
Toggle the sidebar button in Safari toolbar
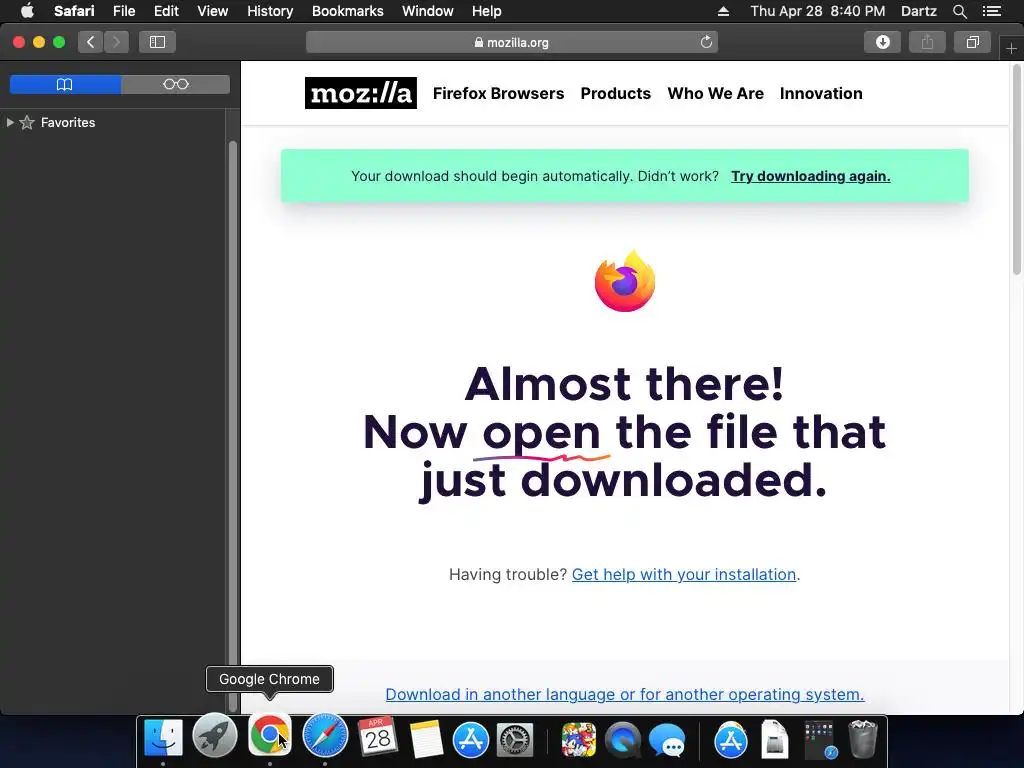tap(157, 42)
